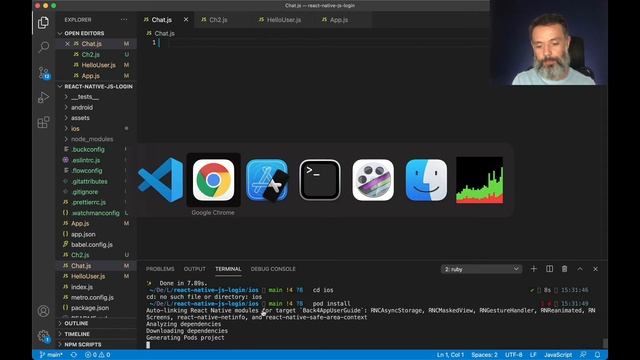Select Claquette video app in app switcher
The image size is (640, 360).
[373, 180]
